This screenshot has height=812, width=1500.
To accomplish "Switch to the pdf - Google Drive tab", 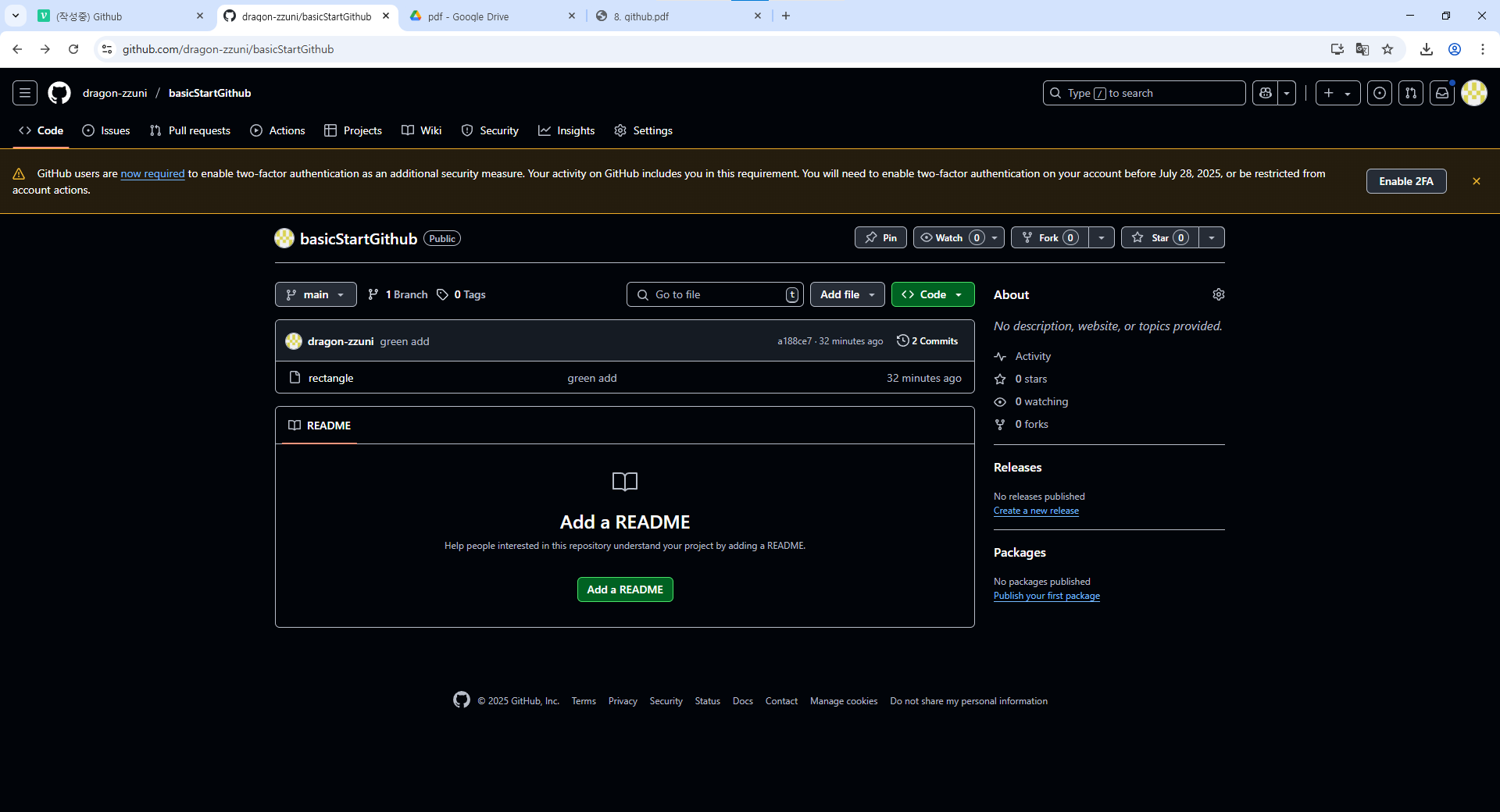I will pos(492,16).
